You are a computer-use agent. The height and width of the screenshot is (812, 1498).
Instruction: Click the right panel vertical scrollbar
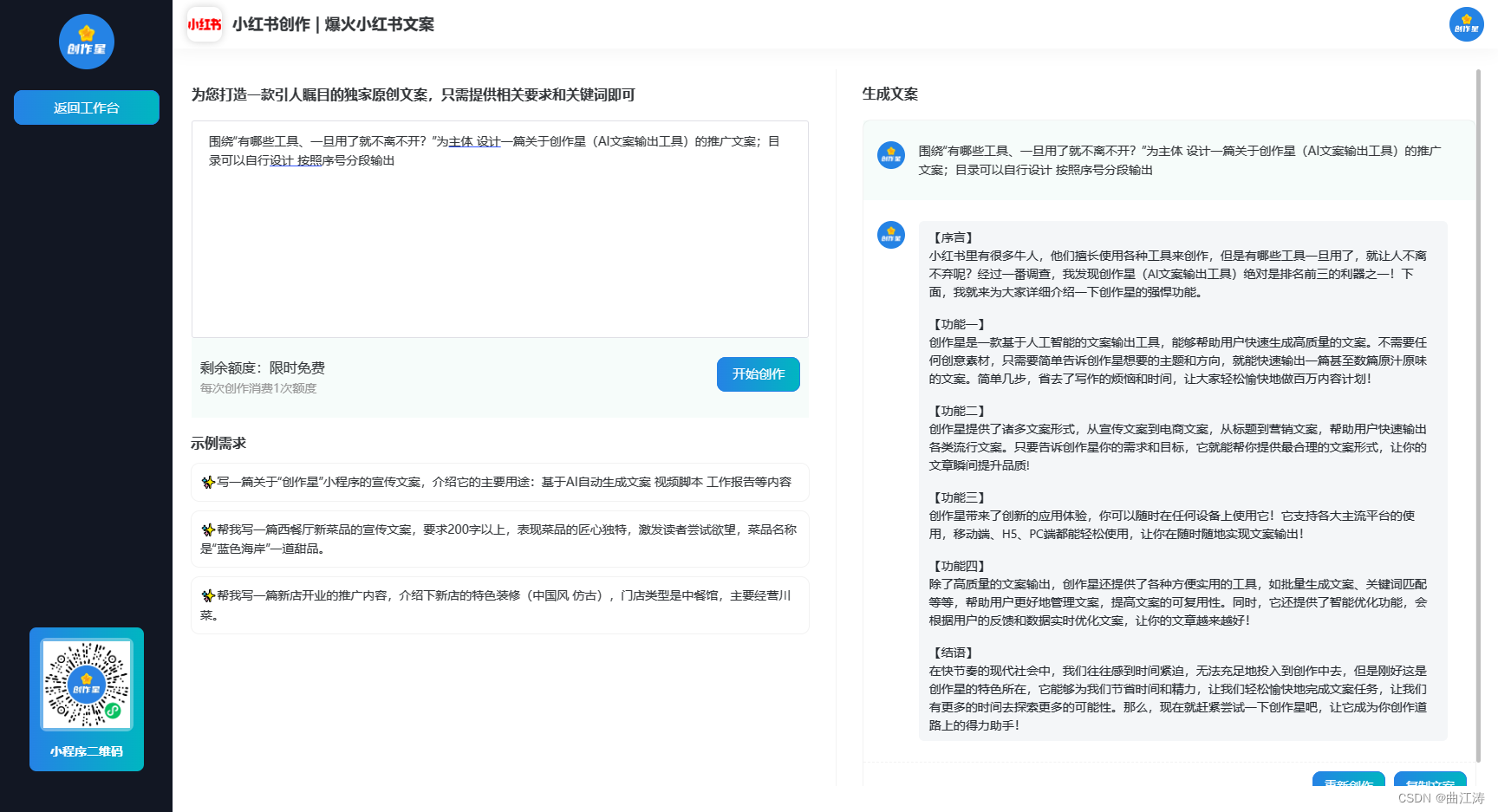(x=1479, y=416)
